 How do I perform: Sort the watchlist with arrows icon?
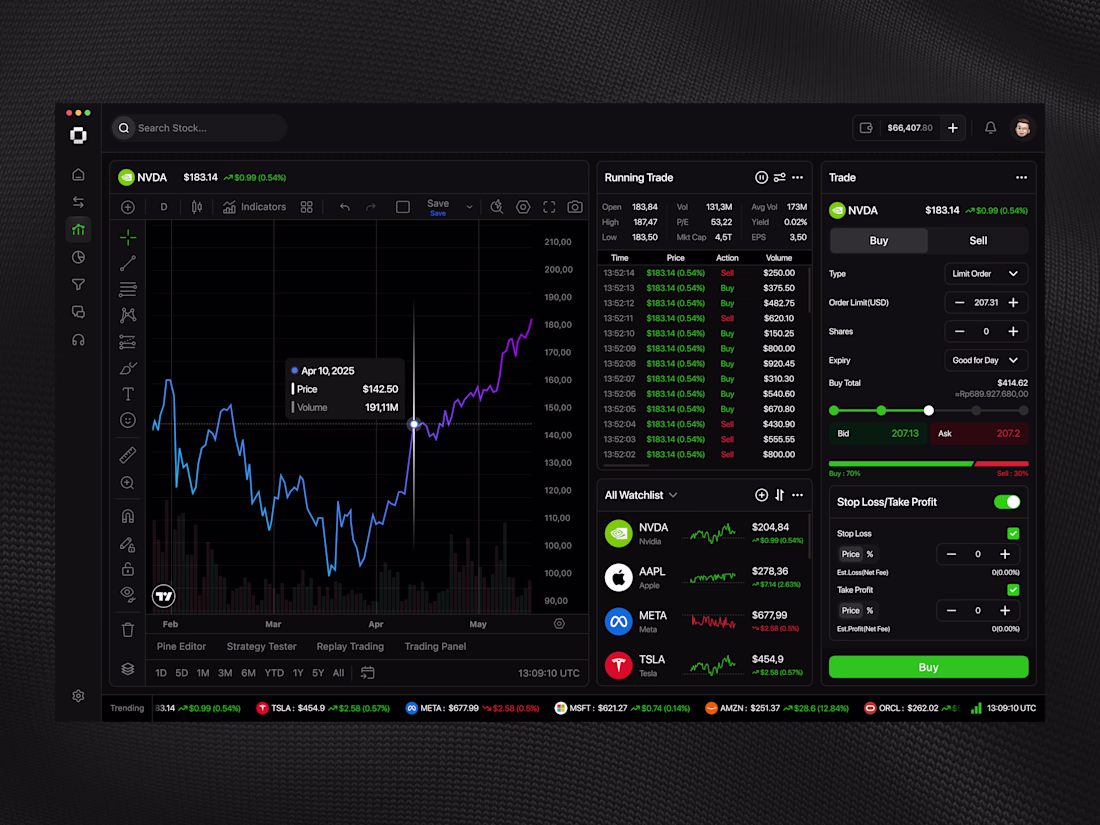779,495
